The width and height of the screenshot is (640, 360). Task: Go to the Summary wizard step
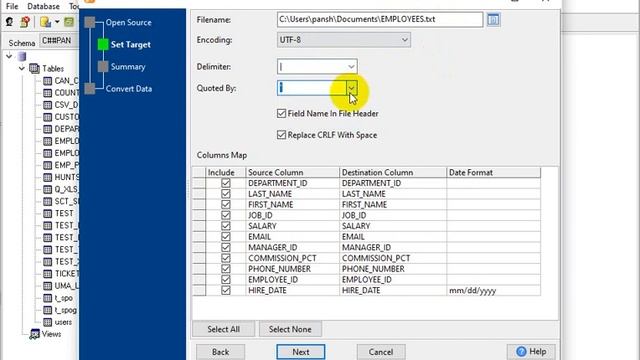click(128, 67)
